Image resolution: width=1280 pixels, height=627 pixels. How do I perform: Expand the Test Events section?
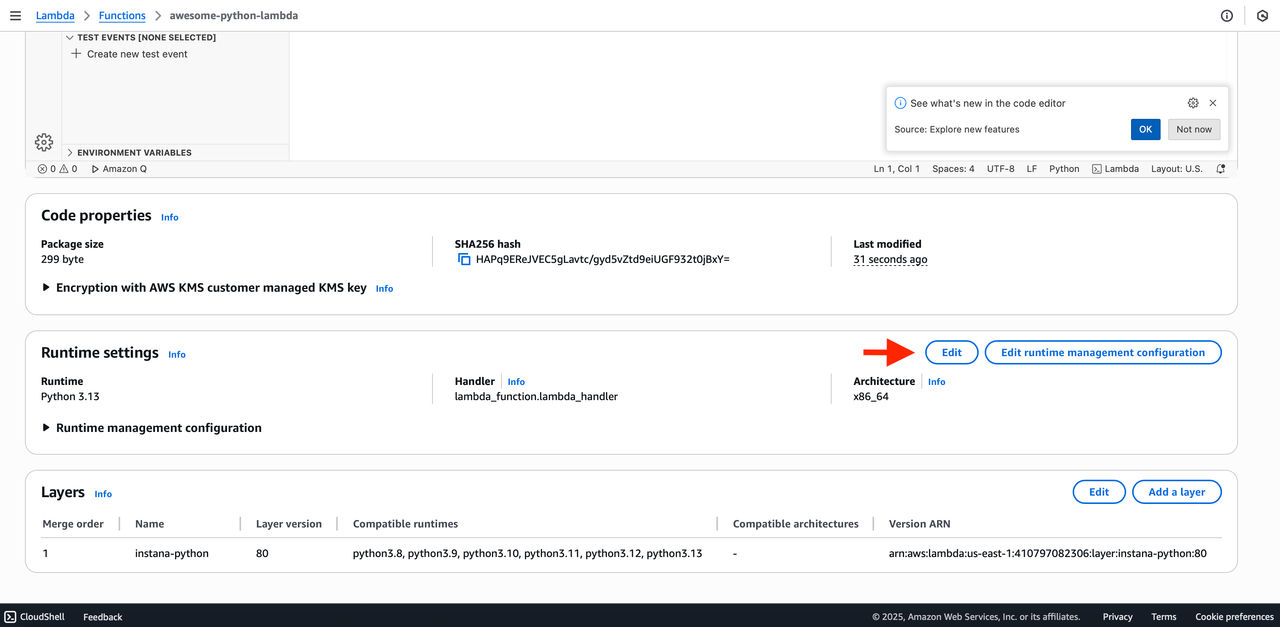coord(141,38)
